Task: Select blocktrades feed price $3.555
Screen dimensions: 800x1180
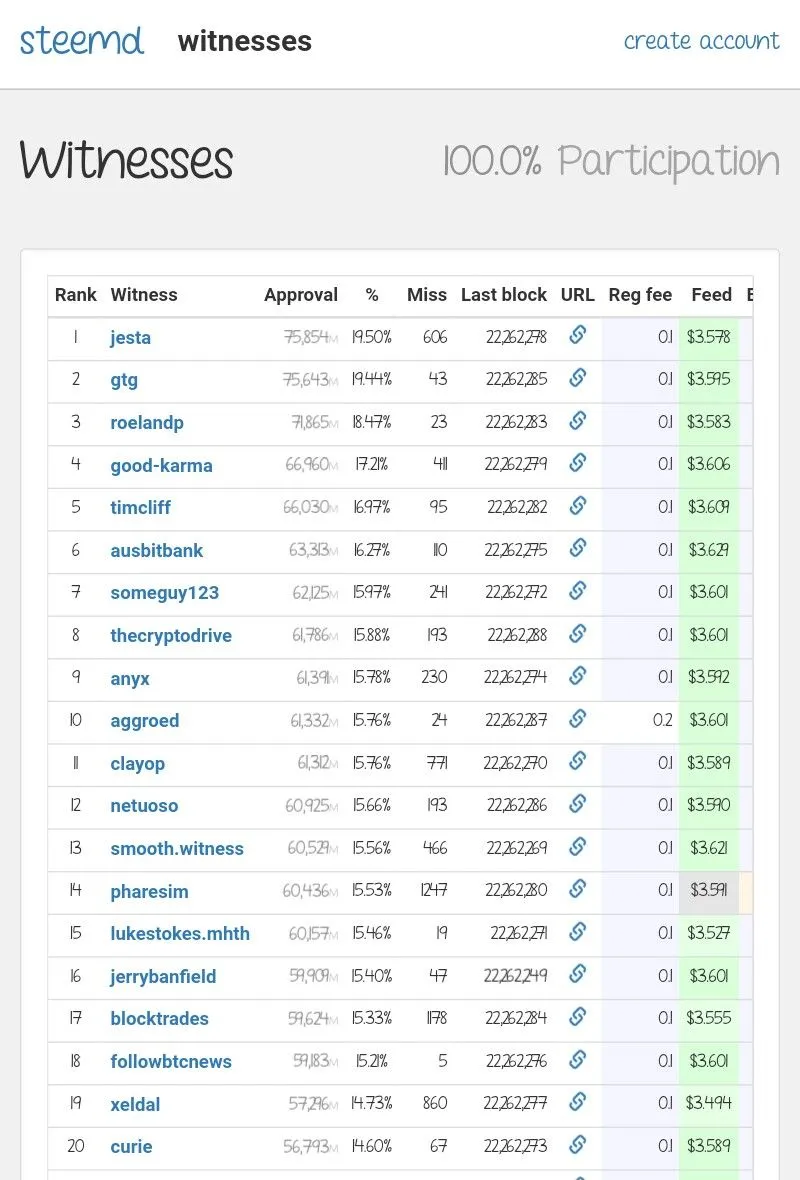Action: 708,1018
